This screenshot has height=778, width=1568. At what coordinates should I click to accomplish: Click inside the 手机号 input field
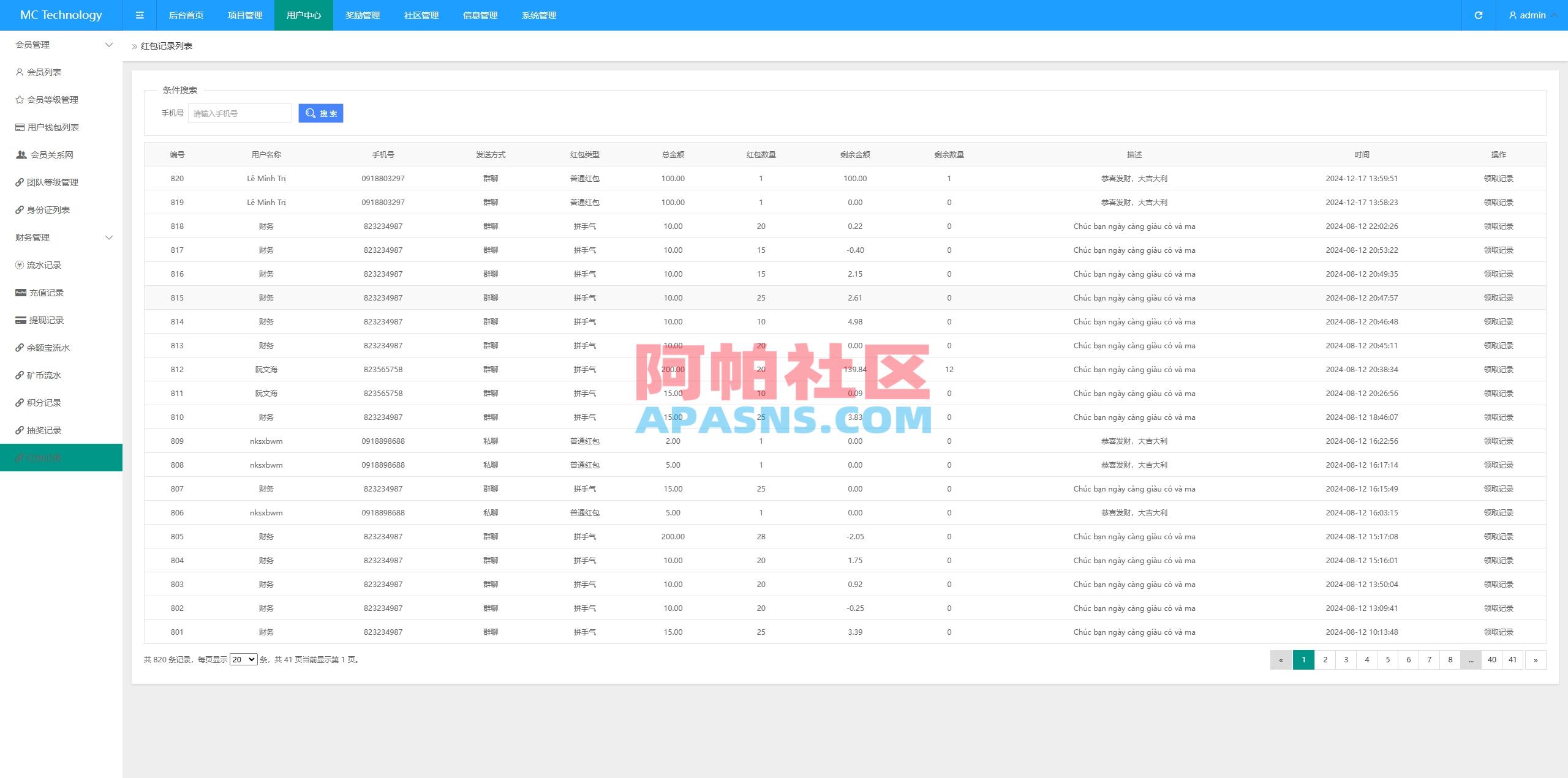[239, 113]
